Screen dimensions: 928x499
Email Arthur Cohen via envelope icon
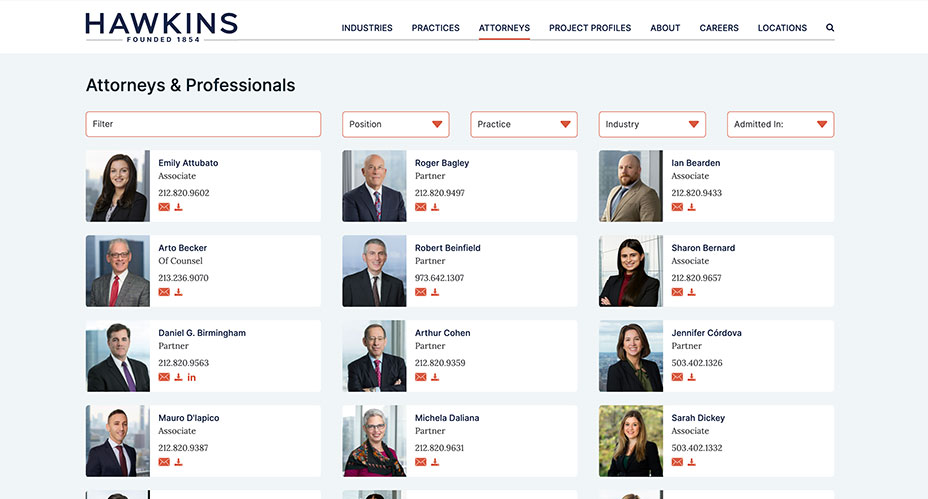click(420, 377)
